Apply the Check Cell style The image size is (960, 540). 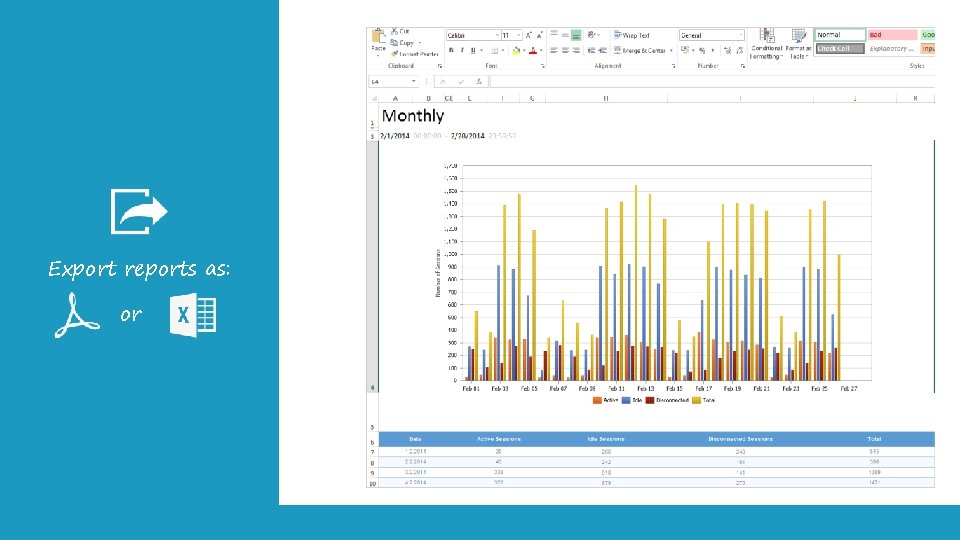click(840, 48)
